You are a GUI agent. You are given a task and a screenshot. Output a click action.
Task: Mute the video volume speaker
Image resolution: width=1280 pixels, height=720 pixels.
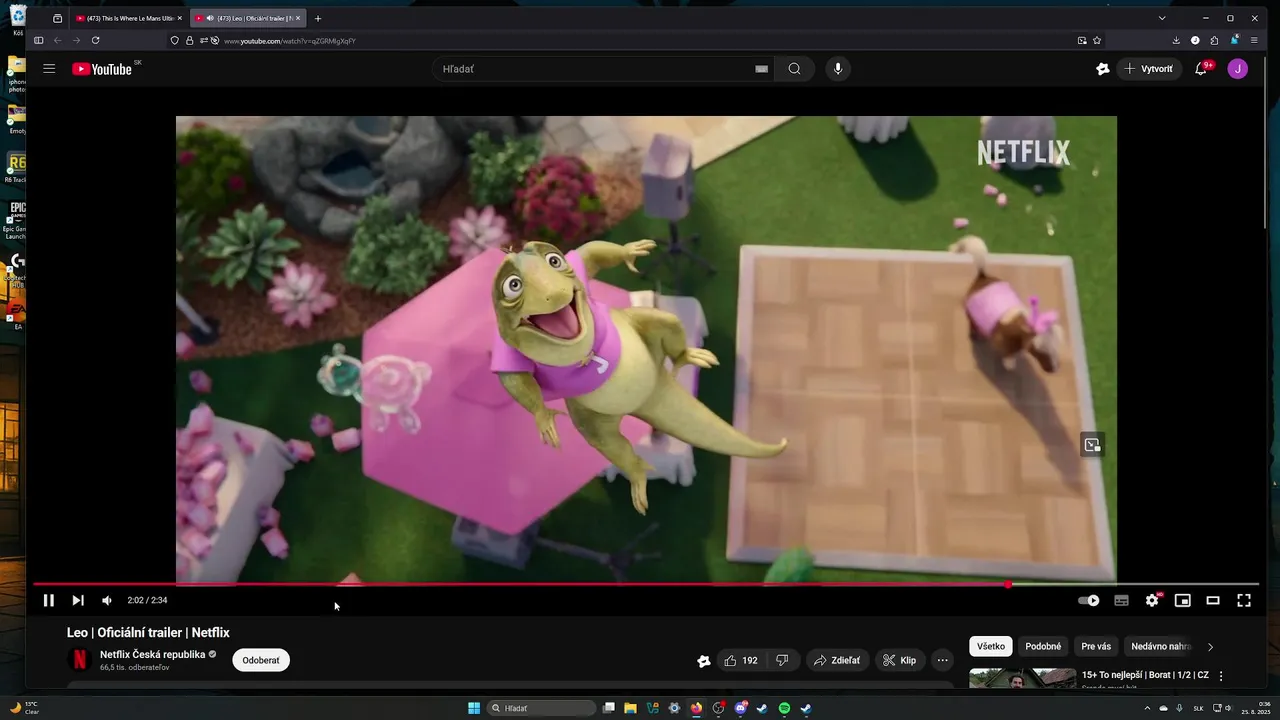click(107, 600)
